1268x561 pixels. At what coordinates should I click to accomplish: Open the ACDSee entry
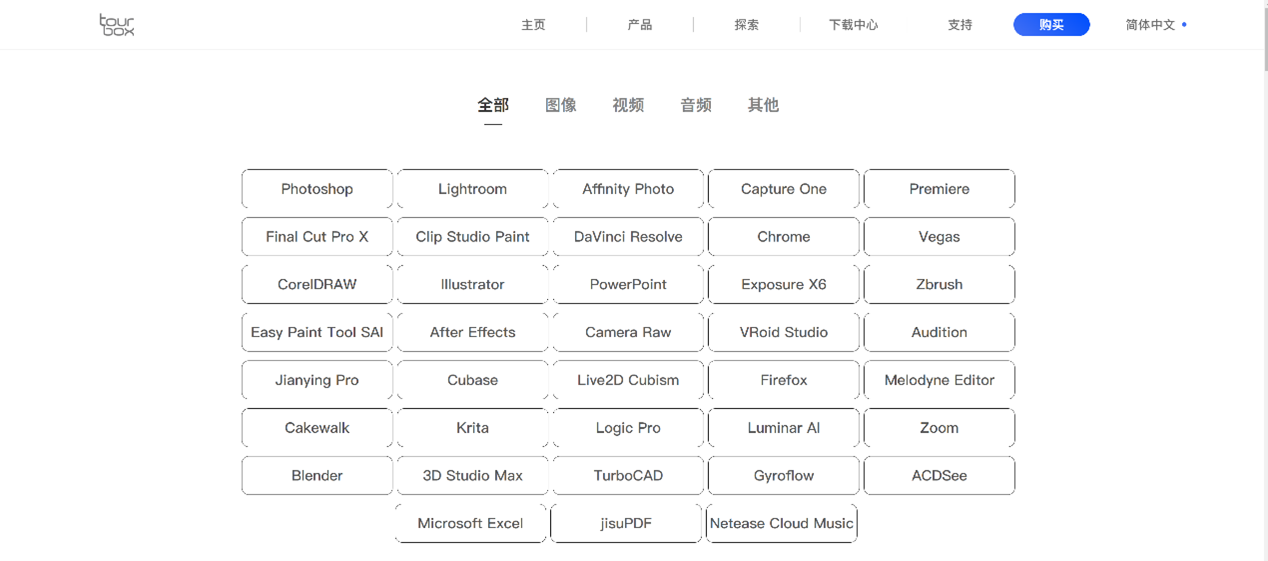click(x=939, y=476)
